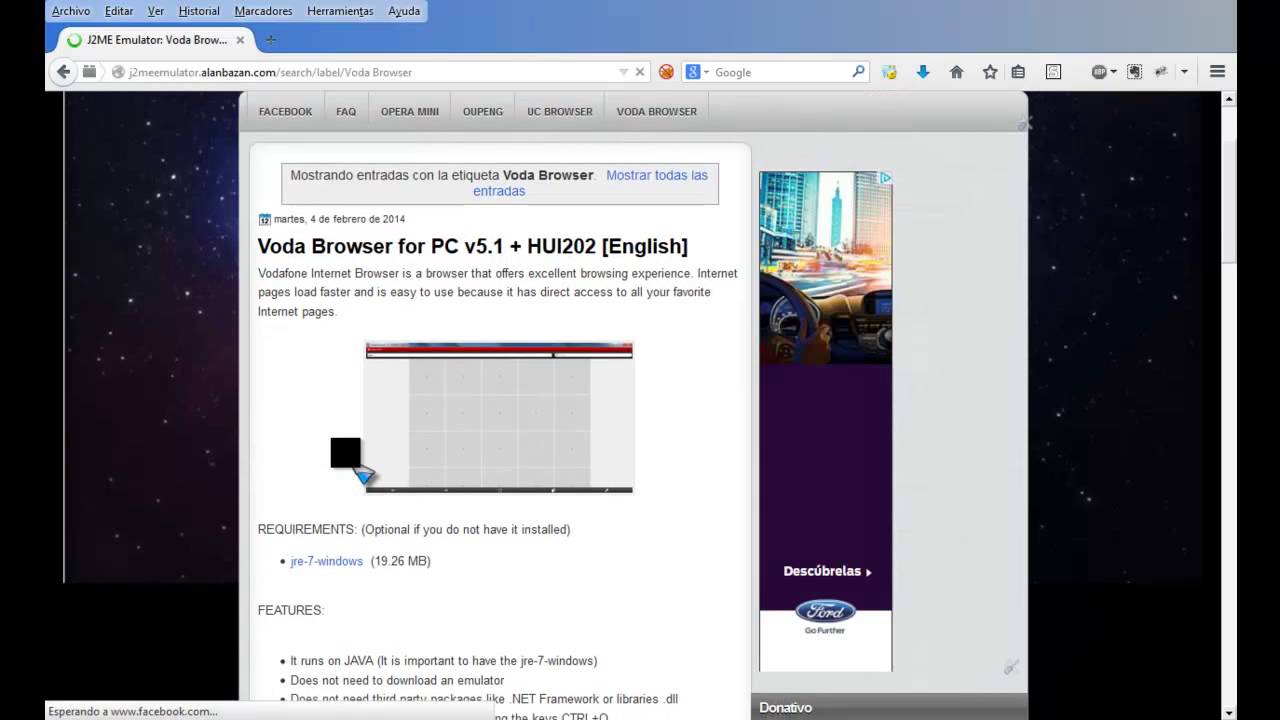Click the Voda Browser screenshot image
Viewport: 1280px width, 720px height.
pyautogui.click(x=499, y=418)
